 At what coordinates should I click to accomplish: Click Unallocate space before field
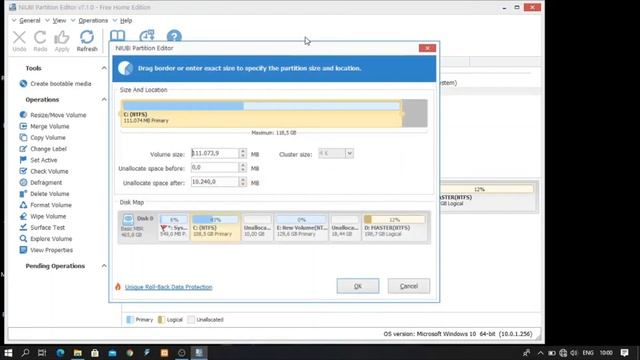click(215, 168)
